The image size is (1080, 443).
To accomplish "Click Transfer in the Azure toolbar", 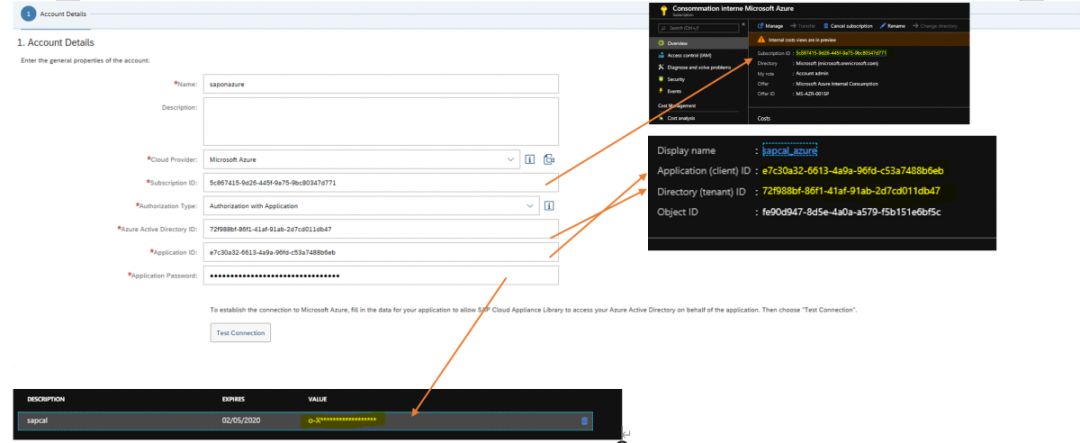I will coord(802,26).
